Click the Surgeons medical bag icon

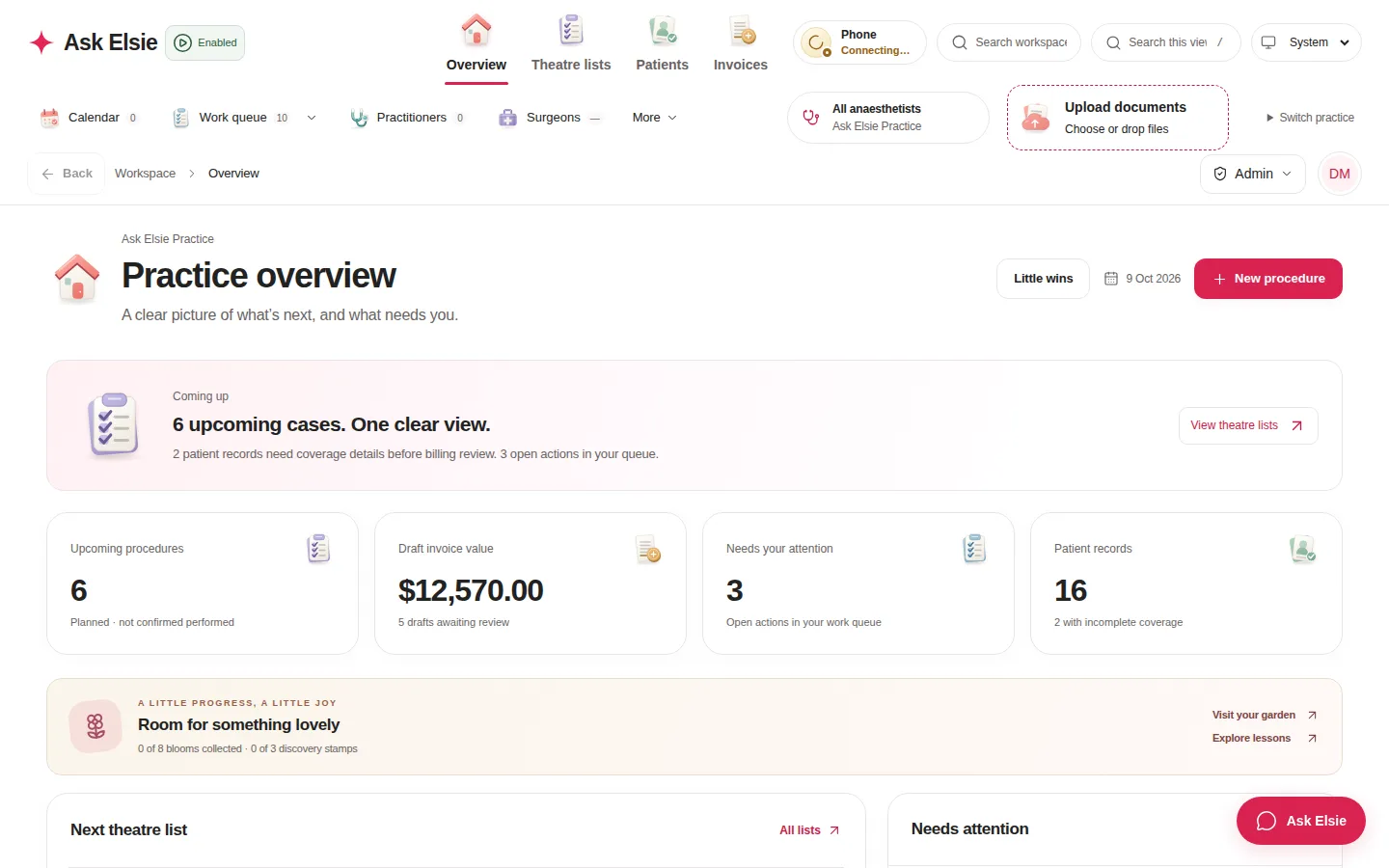coord(507,118)
